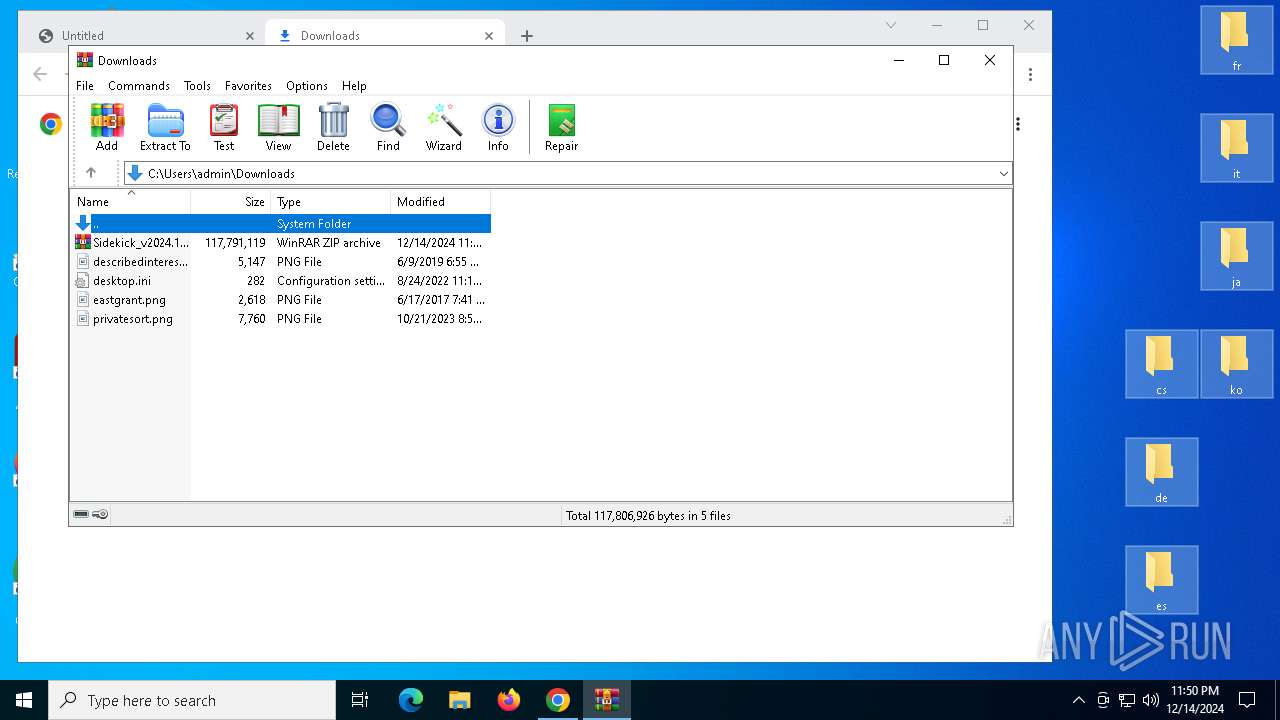Close the Downloads browser tab
This screenshot has height=720, width=1280.
(489, 36)
